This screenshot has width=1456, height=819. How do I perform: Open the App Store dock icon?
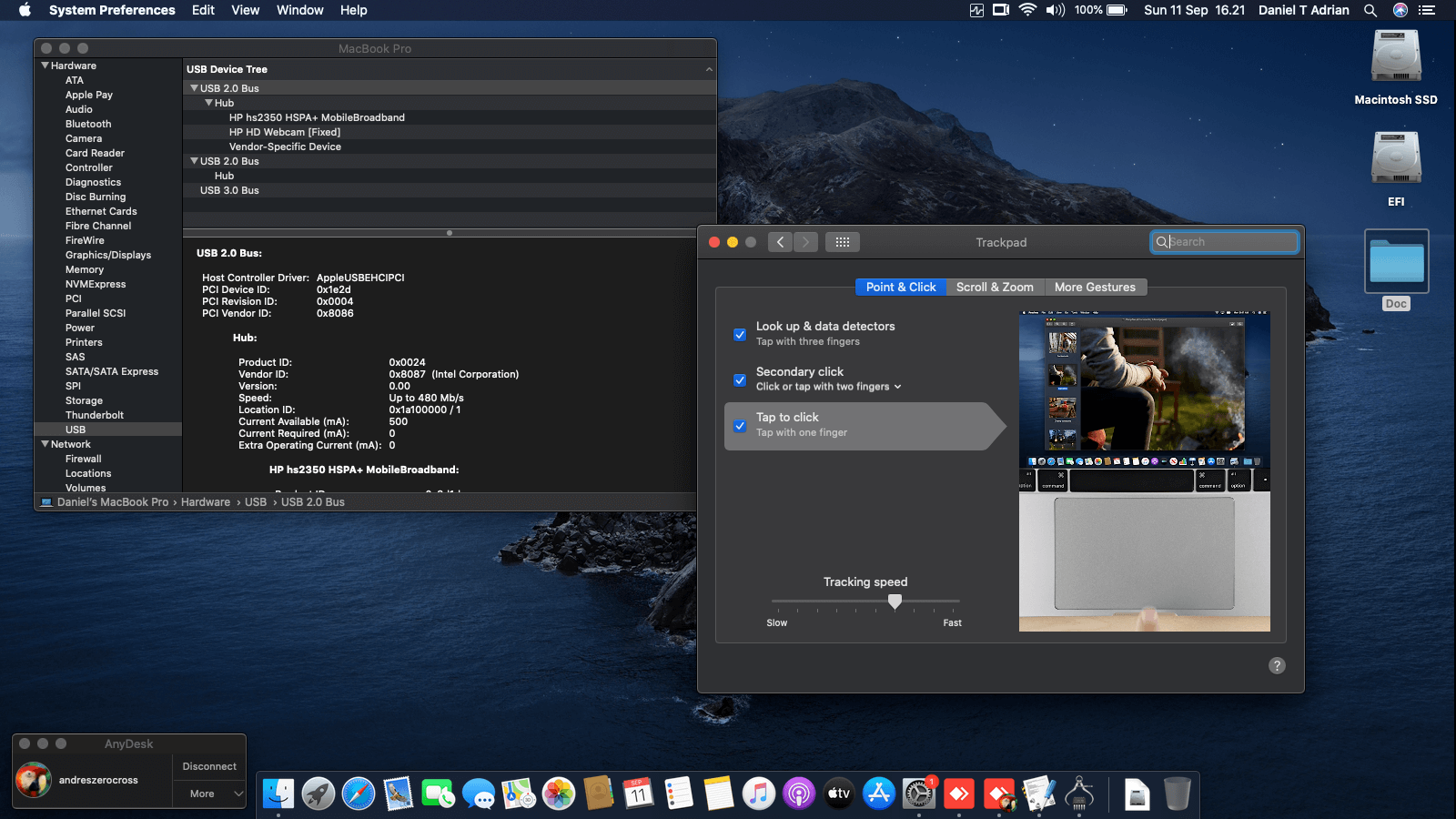point(879,794)
